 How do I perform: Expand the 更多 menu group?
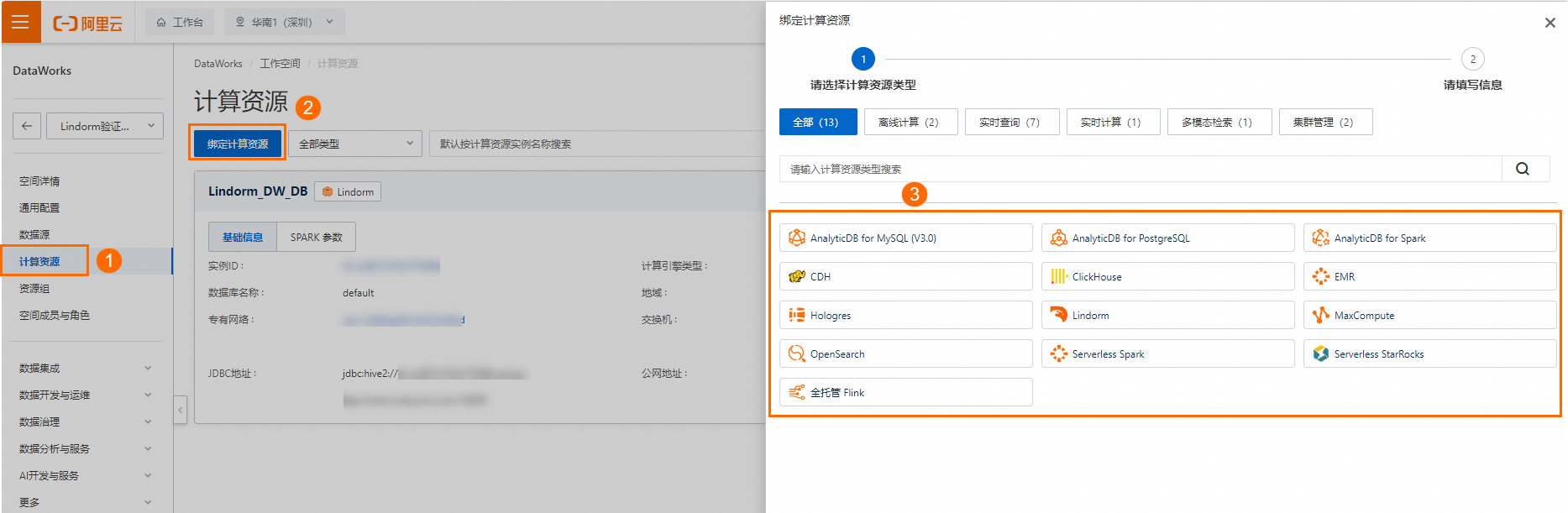pyautogui.click(x=86, y=502)
